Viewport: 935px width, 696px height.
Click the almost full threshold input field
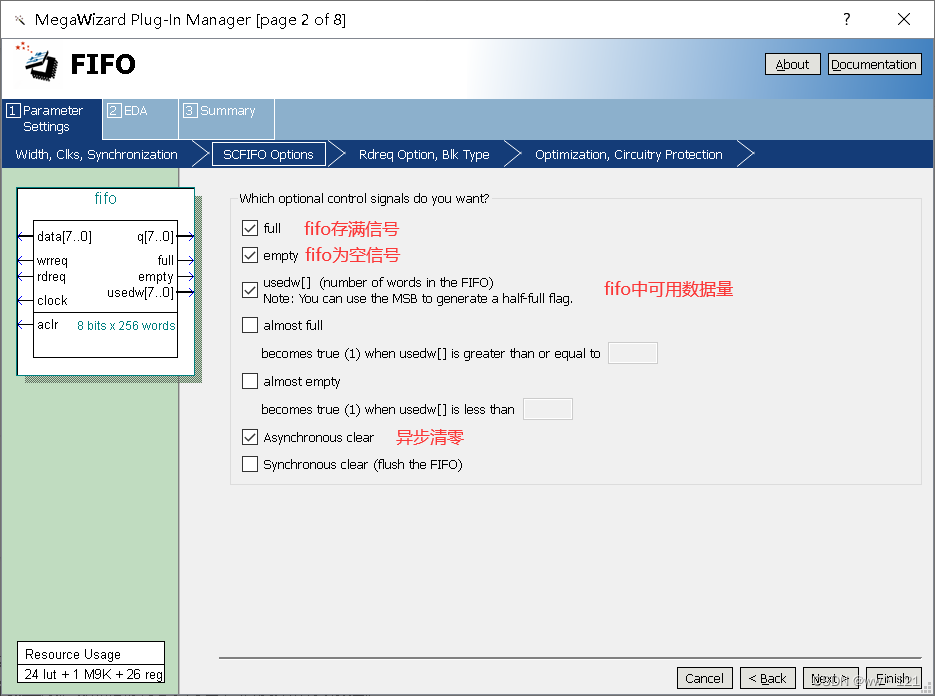pyautogui.click(x=633, y=352)
